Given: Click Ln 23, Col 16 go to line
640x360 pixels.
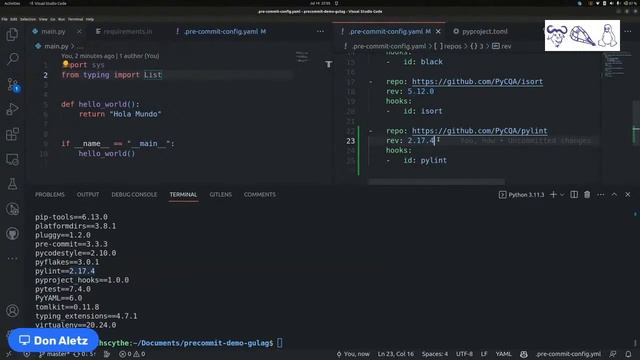Looking at the screenshot, I should coord(396,354).
